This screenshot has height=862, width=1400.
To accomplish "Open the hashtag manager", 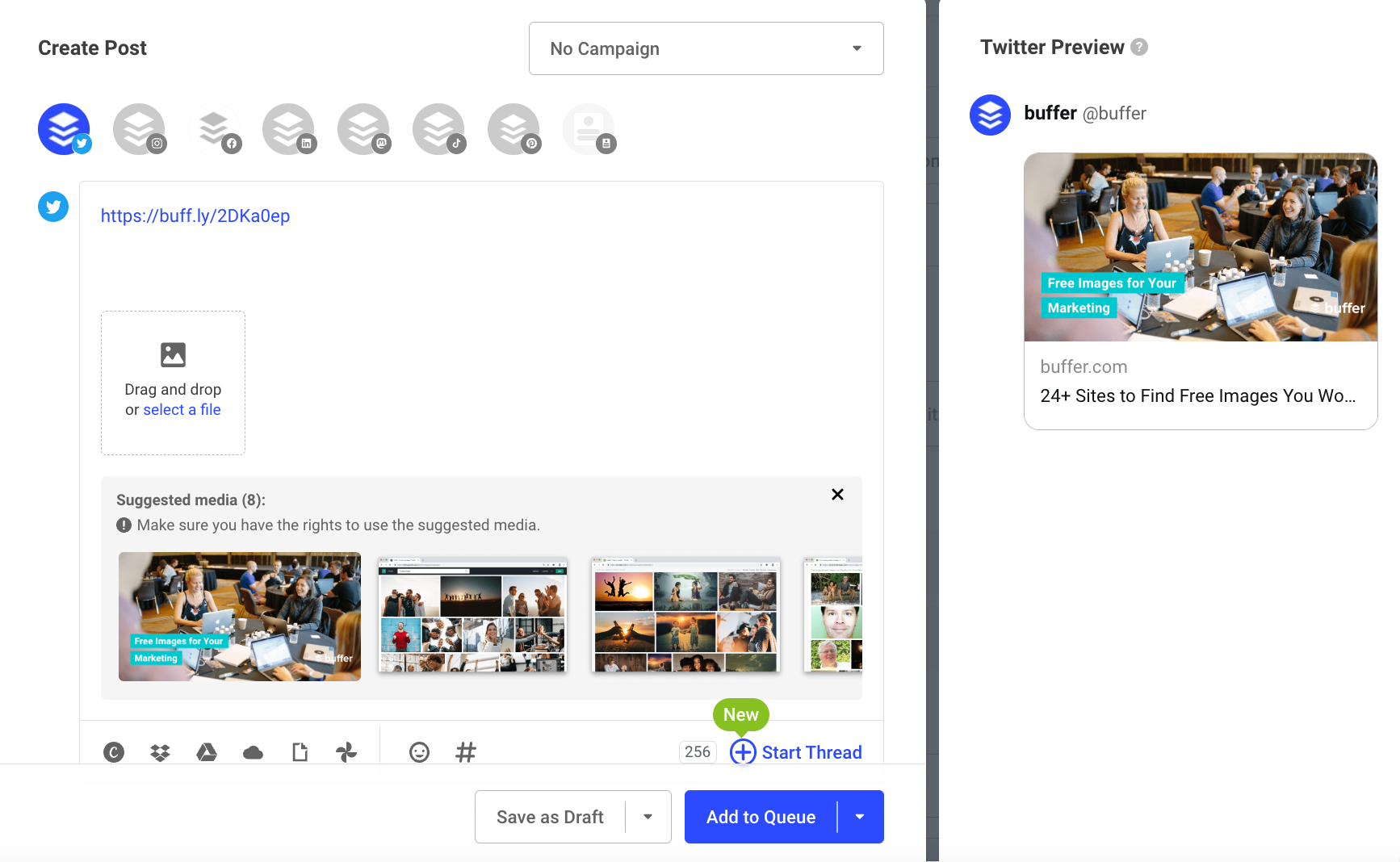I will pos(465,751).
